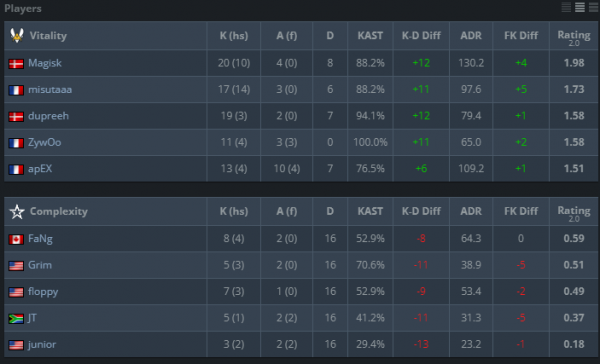Sort Vitality table by Rating 2.0
The height and width of the screenshot is (364, 600).
[574, 37]
